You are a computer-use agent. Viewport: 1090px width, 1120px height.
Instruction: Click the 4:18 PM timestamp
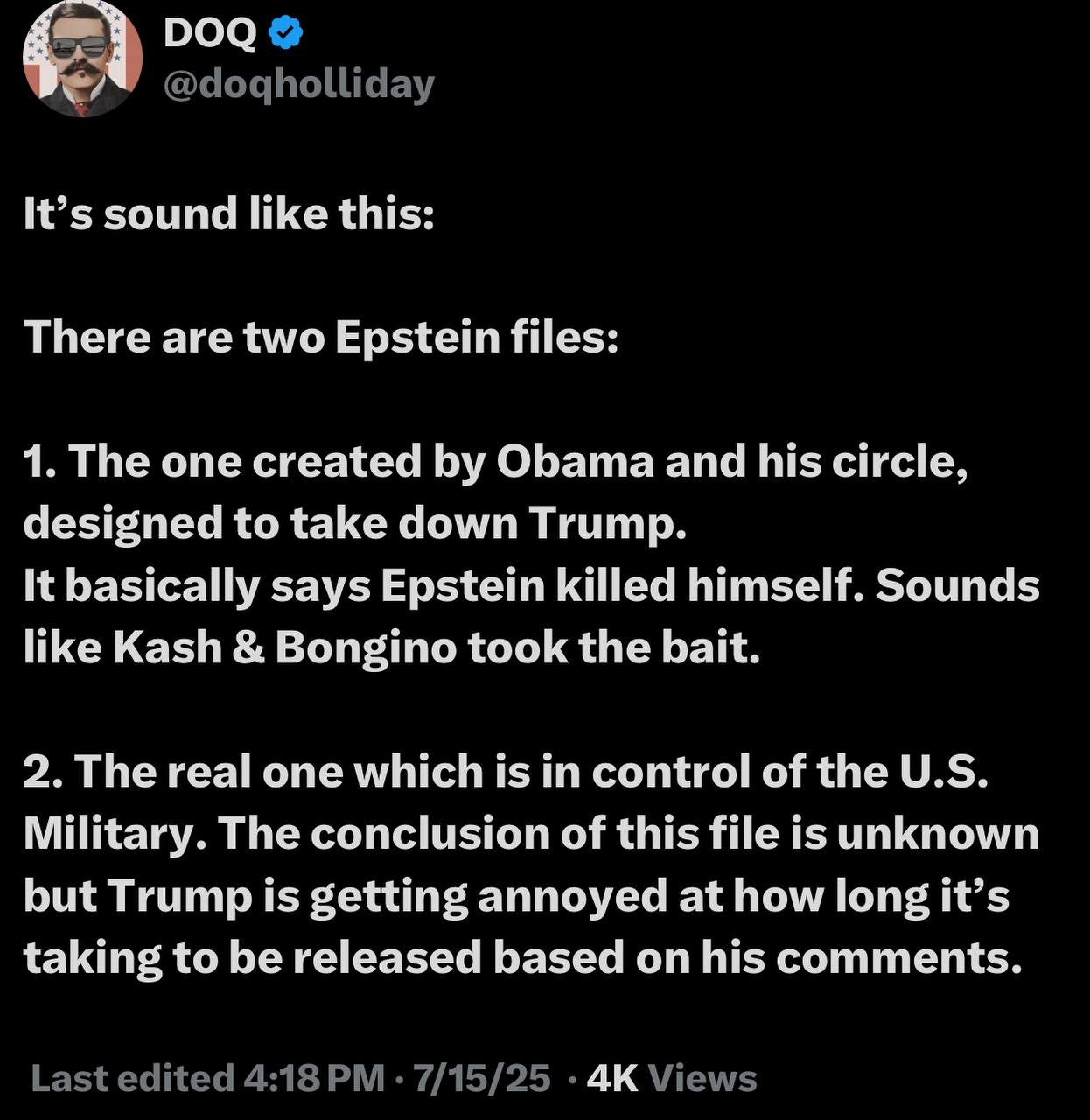pos(315,1078)
